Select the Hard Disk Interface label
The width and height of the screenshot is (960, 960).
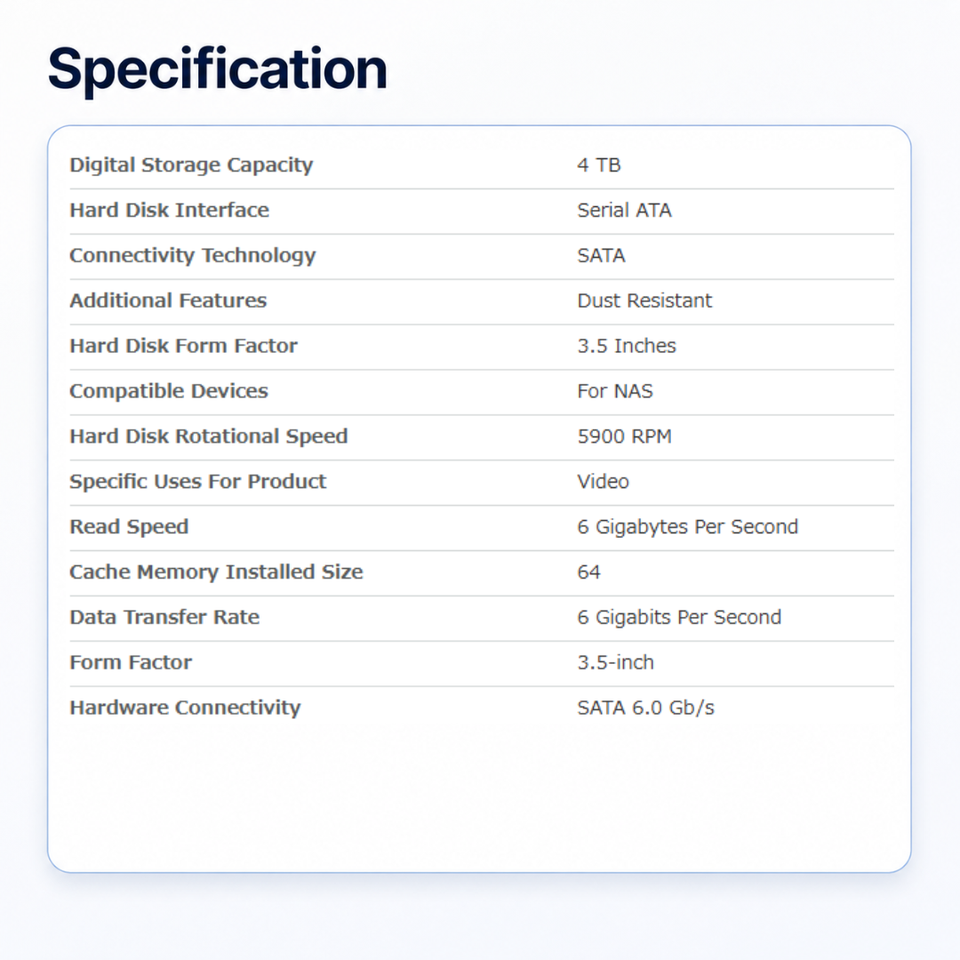[169, 210]
